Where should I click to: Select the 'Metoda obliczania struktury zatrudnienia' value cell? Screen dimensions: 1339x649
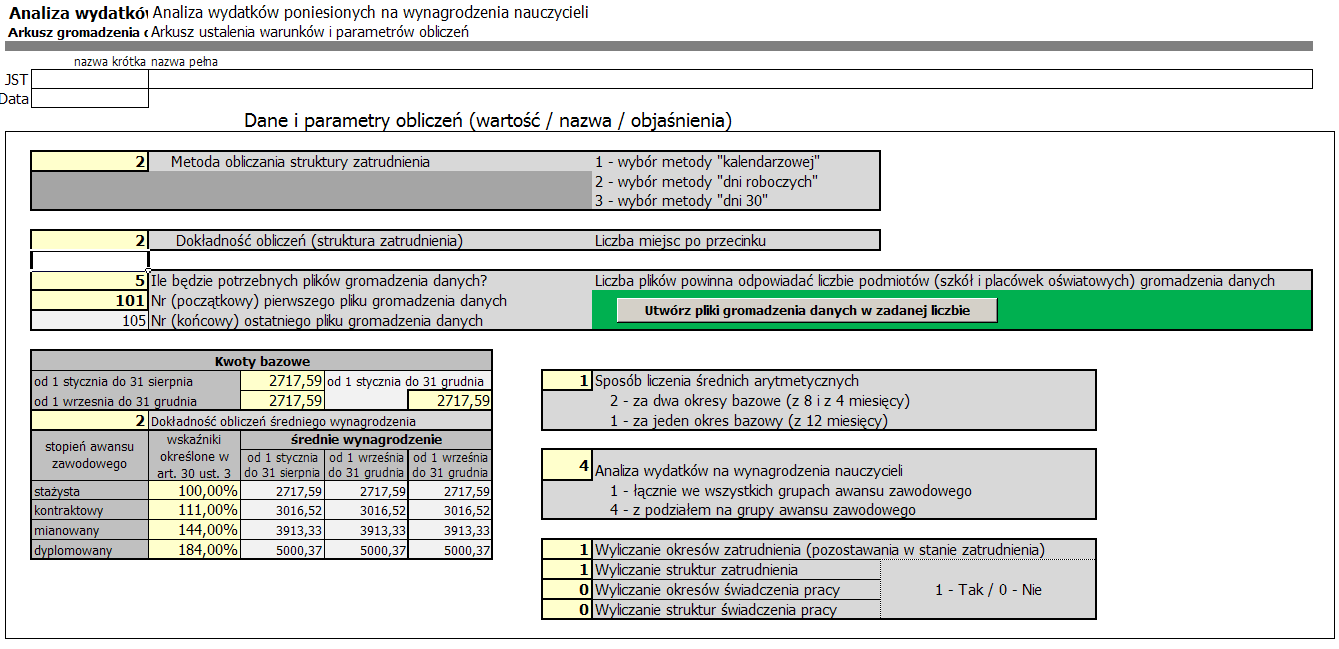90,161
